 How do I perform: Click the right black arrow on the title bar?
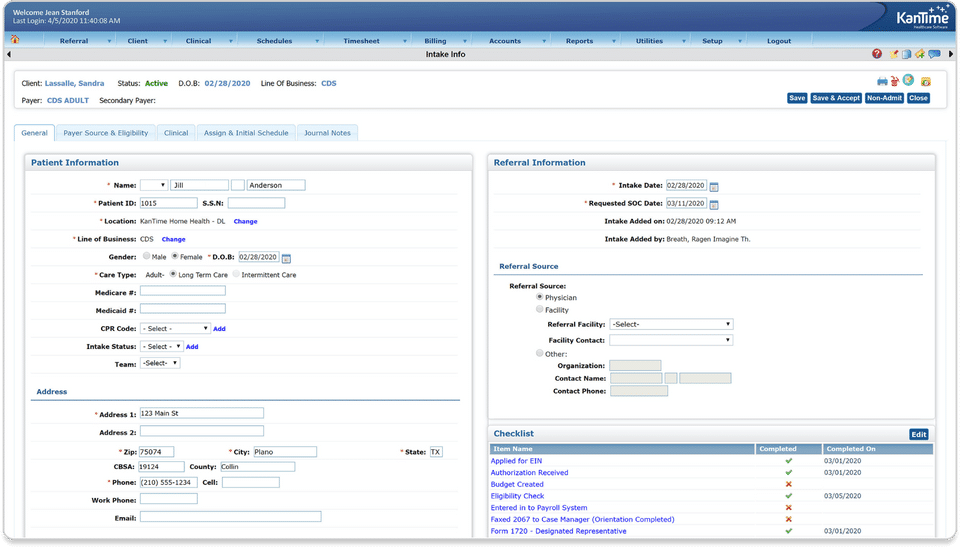tap(951, 54)
